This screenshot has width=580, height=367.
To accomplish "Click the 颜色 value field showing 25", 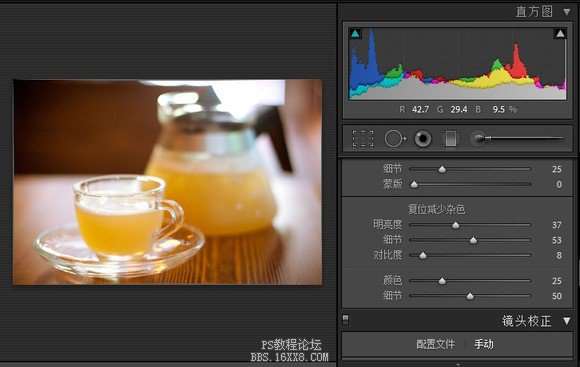I will 557,281.
